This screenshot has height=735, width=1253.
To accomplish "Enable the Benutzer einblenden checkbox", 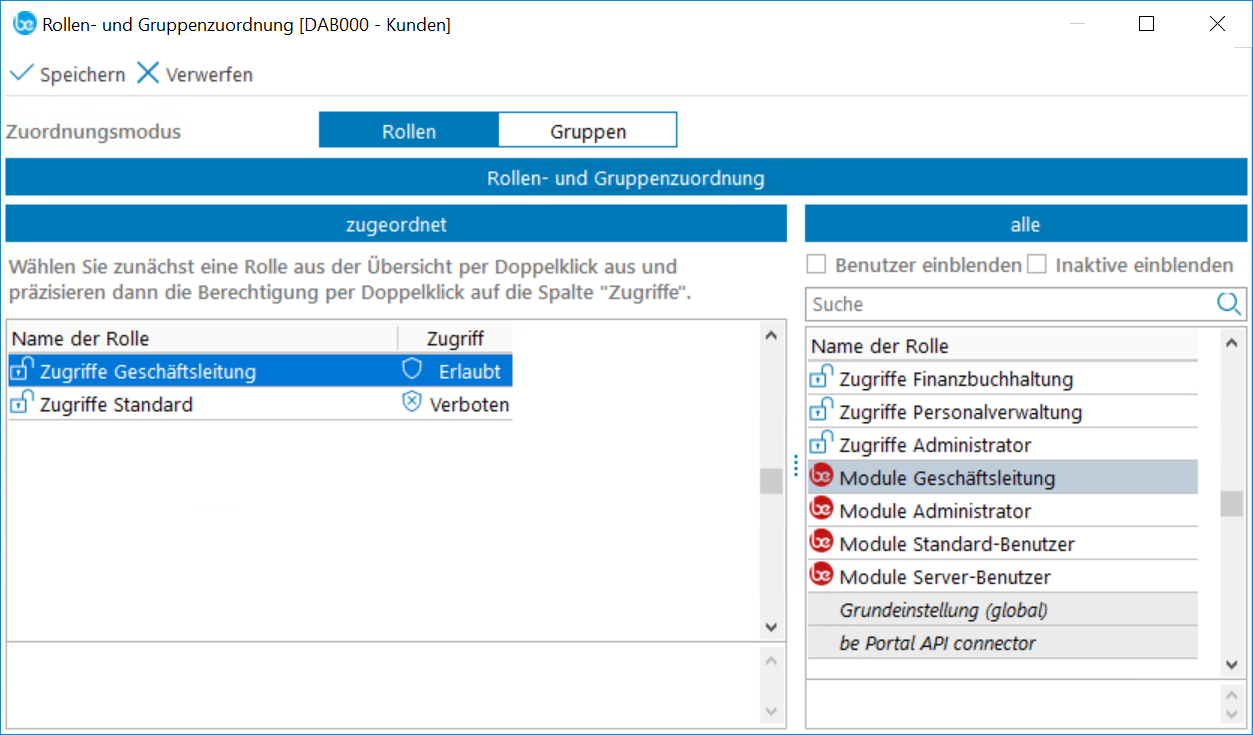I will [817, 265].
